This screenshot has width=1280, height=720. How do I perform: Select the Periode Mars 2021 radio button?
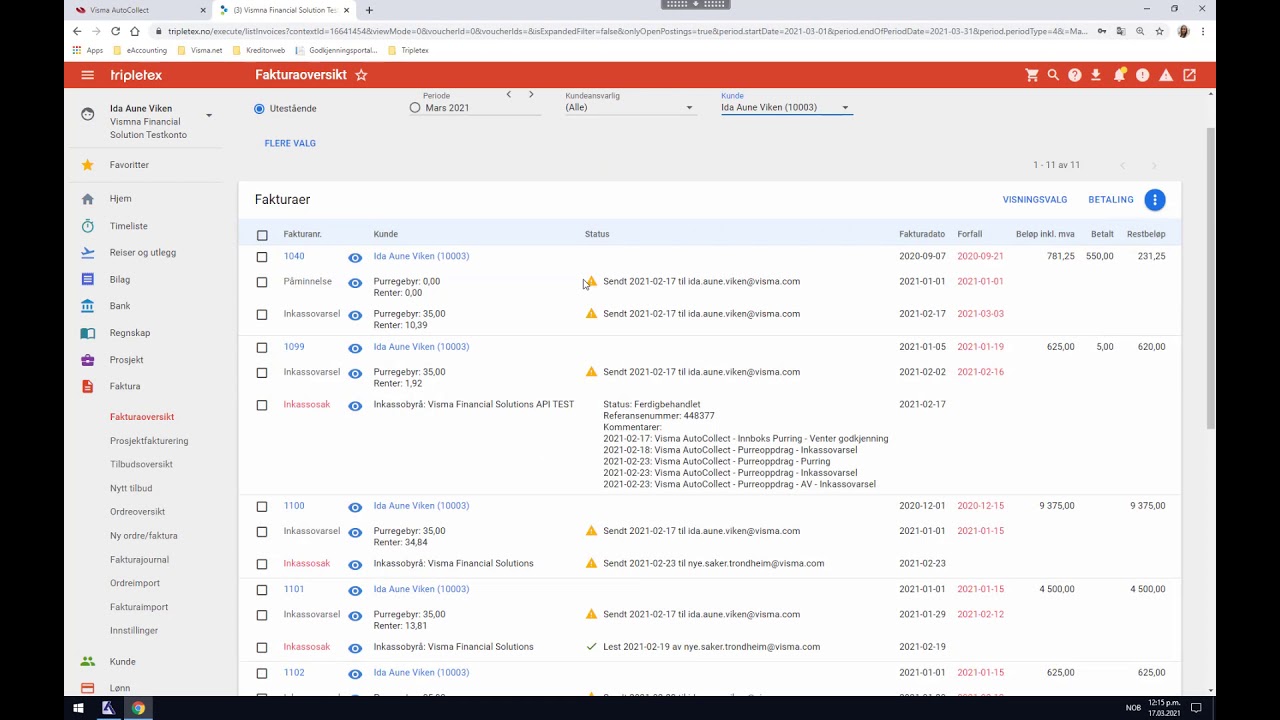(415, 108)
